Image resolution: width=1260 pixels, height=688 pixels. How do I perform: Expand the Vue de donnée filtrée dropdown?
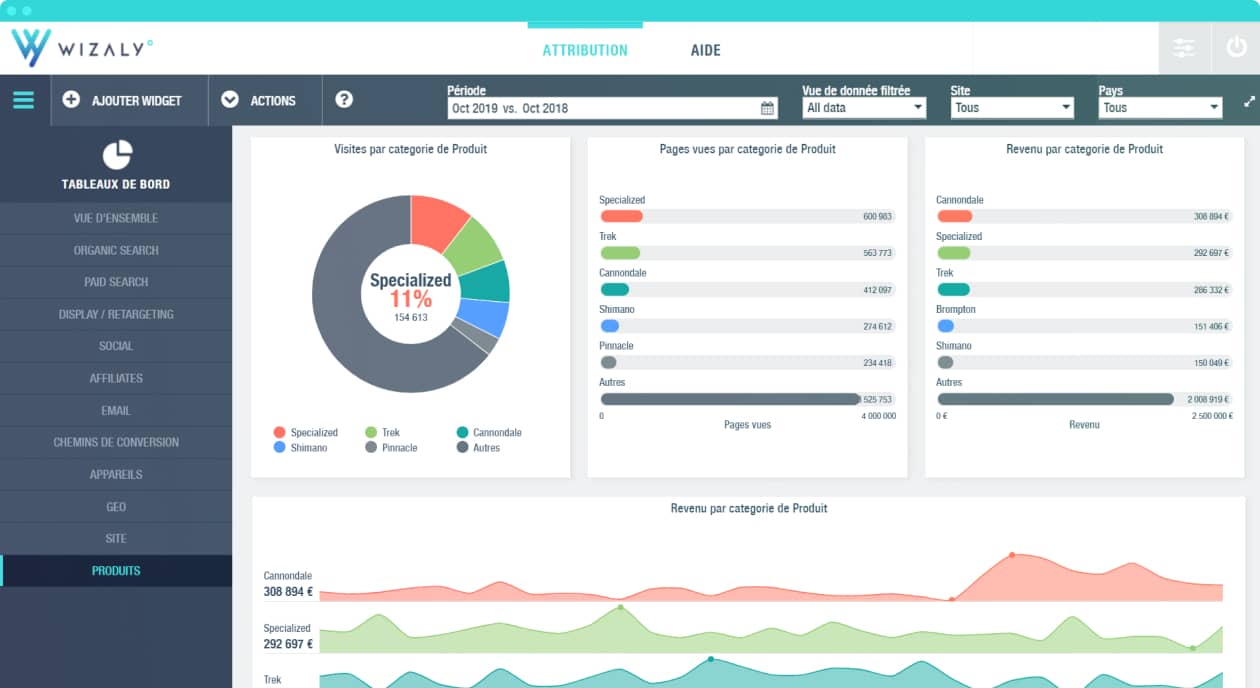tap(864, 108)
